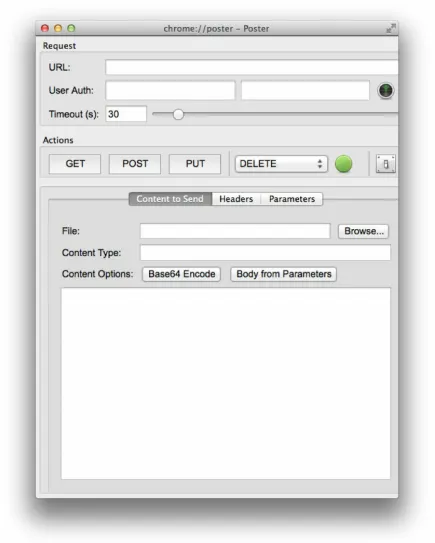Screen dimensions: 435x543
Task: Open the DELETE method dropdown
Action: (281, 164)
